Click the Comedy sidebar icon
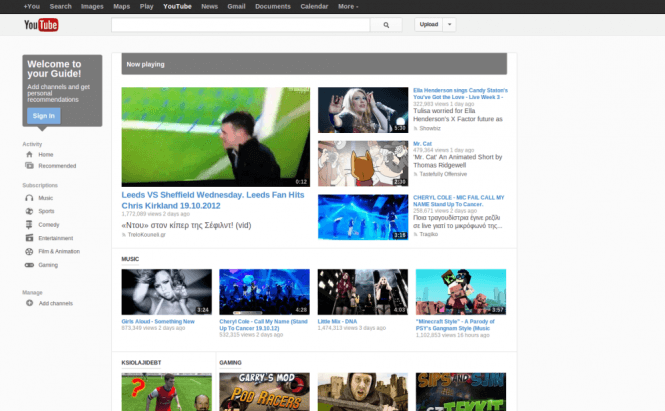 pyautogui.click(x=29, y=224)
